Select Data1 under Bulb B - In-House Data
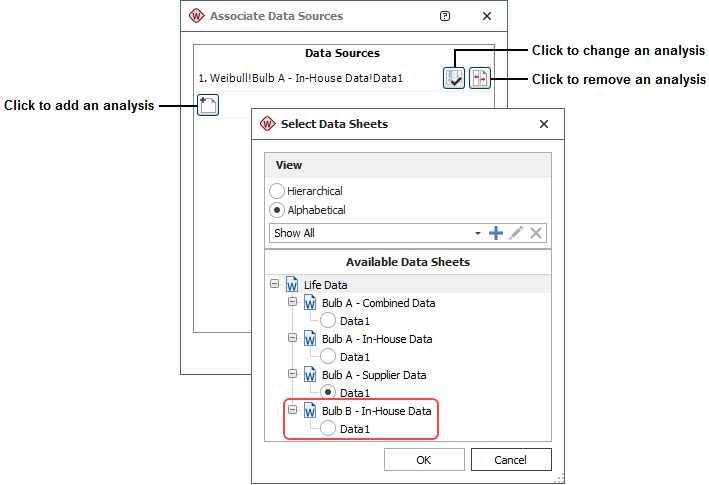709x485 pixels. pyautogui.click(x=328, y=428)
